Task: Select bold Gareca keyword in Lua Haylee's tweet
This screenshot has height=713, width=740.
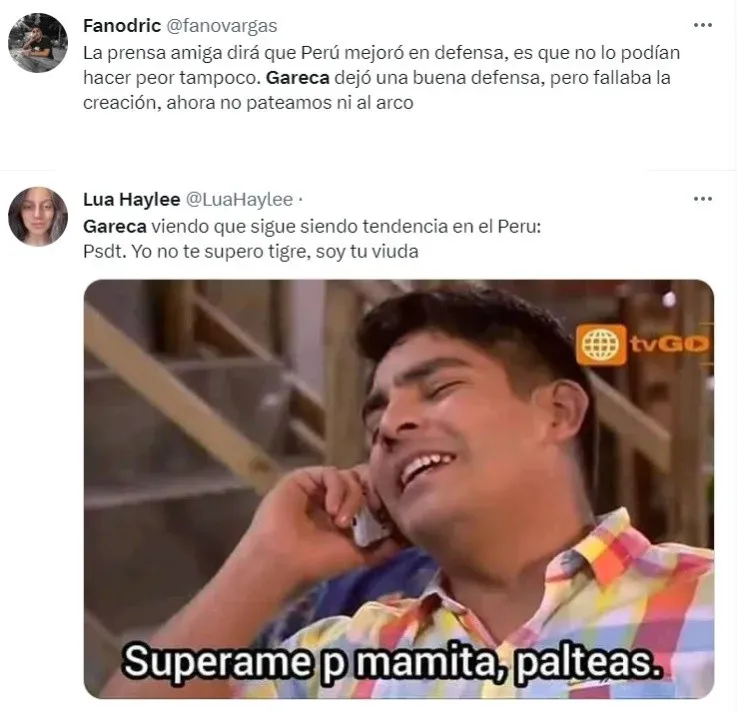Action: (115, 227)
